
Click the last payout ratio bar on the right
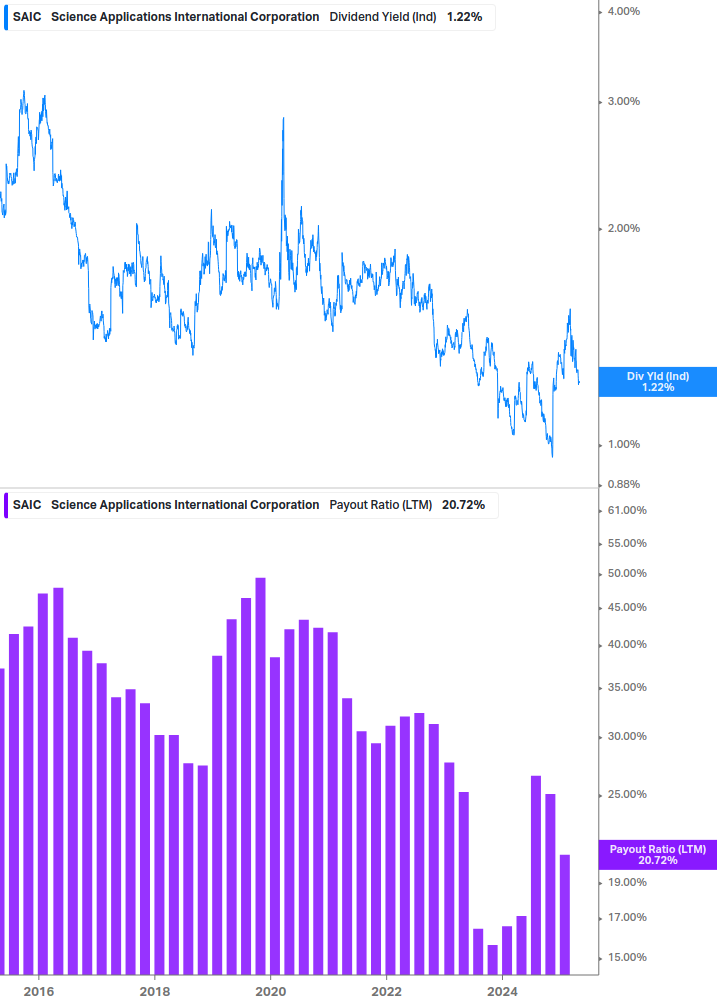click(565, 914)
